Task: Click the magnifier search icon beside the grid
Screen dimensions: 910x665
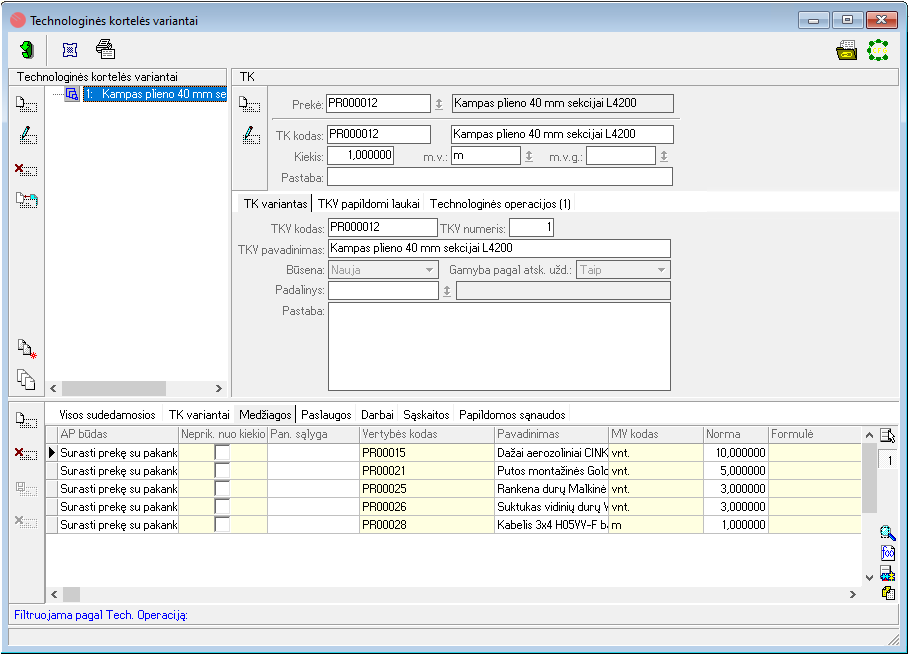Action: point(887,533)
